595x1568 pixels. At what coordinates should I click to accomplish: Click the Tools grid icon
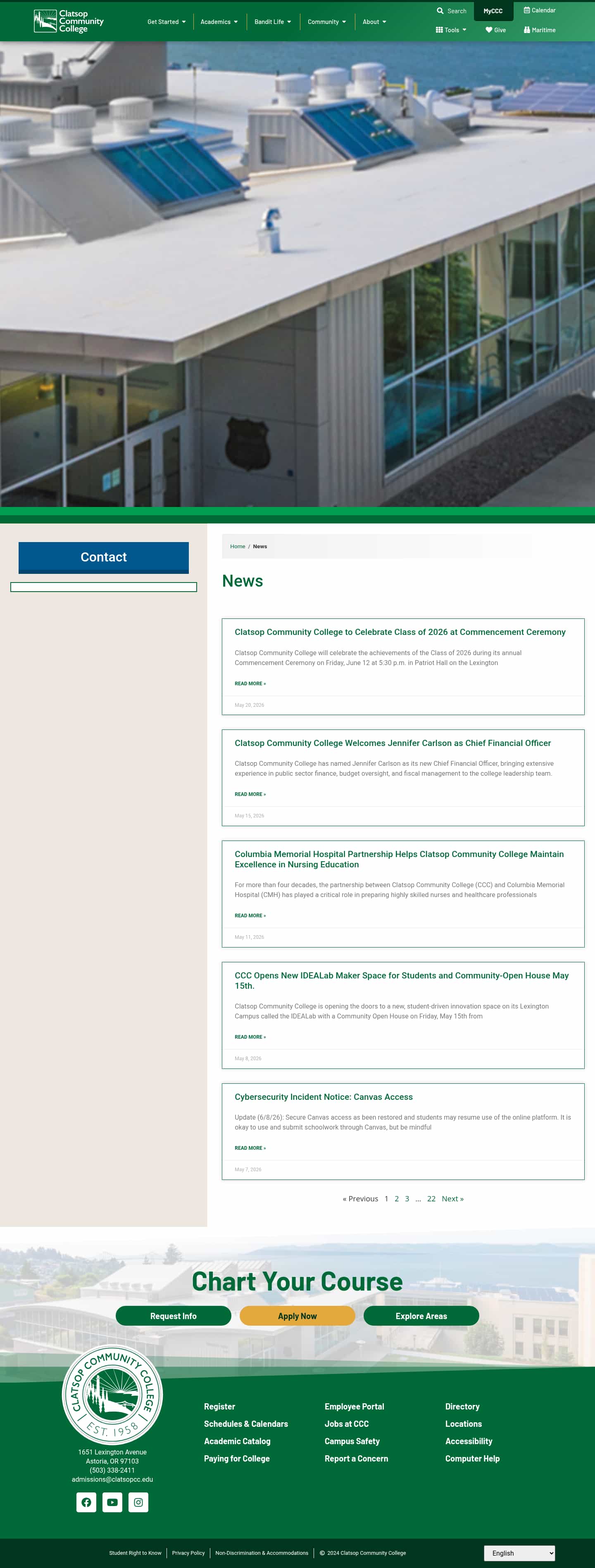tap(439, 30)
